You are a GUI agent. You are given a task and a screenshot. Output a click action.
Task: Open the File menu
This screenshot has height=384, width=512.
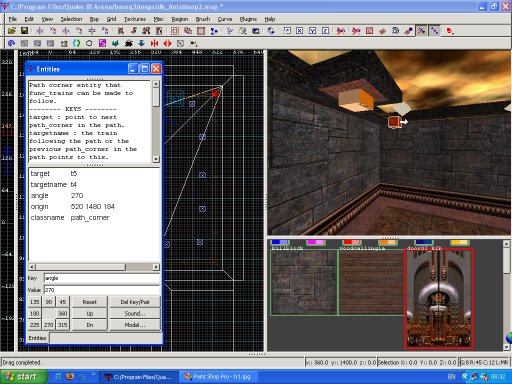(x=13, y=19)
